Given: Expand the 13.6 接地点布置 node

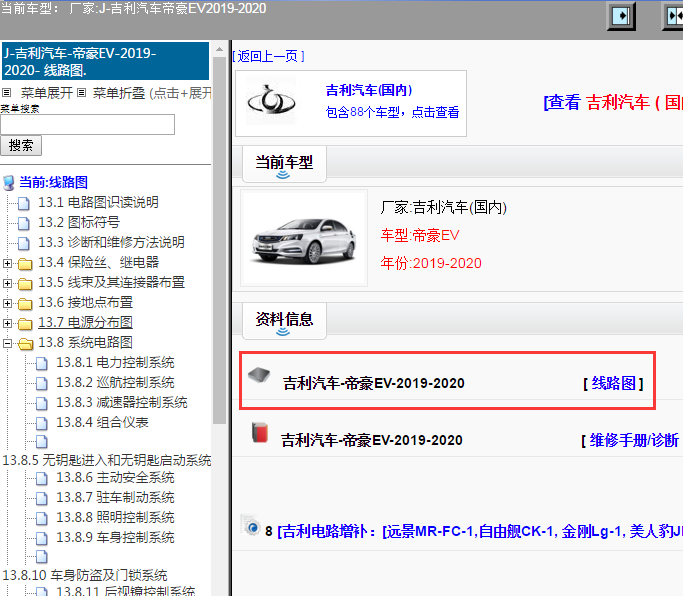Looking at the screenshot, I should [x=7, y=303].
